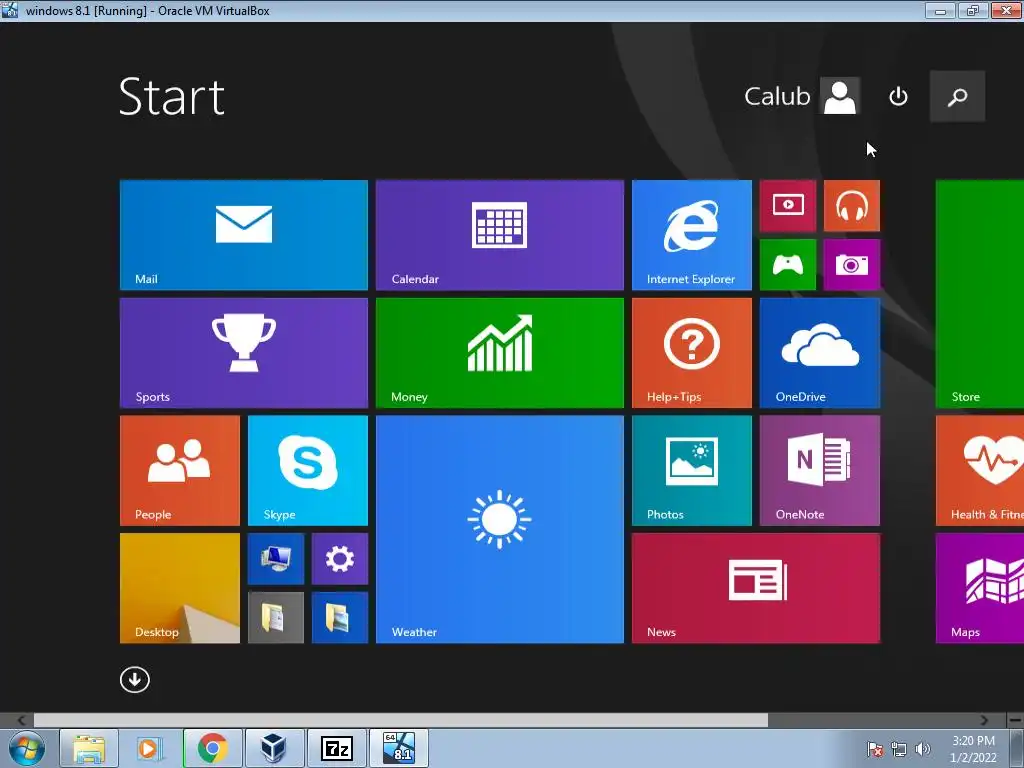Open the network tray icon
The image size is (1024, 768).
(x=899, y=749)
